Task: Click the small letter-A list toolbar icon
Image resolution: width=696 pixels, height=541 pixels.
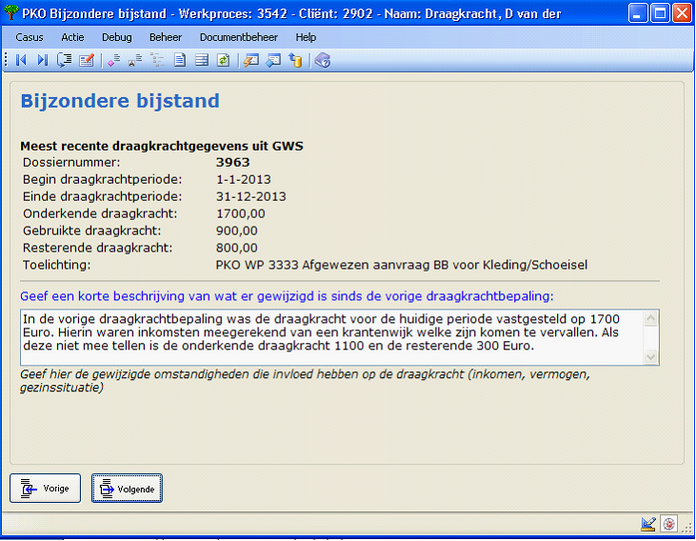Action: click(x=135, y=60)
